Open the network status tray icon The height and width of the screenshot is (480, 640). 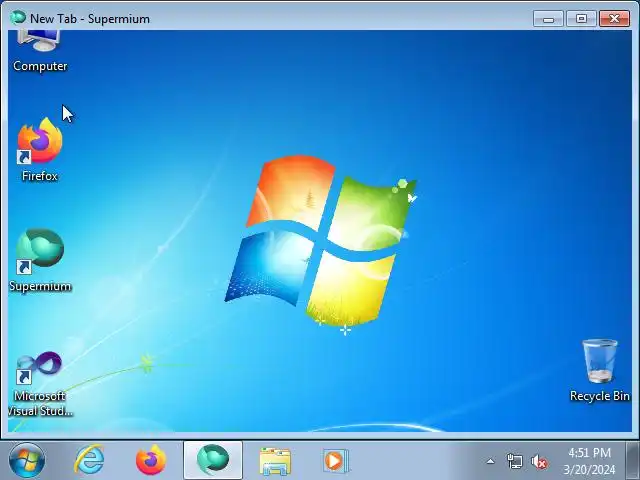tap(514, 462)
